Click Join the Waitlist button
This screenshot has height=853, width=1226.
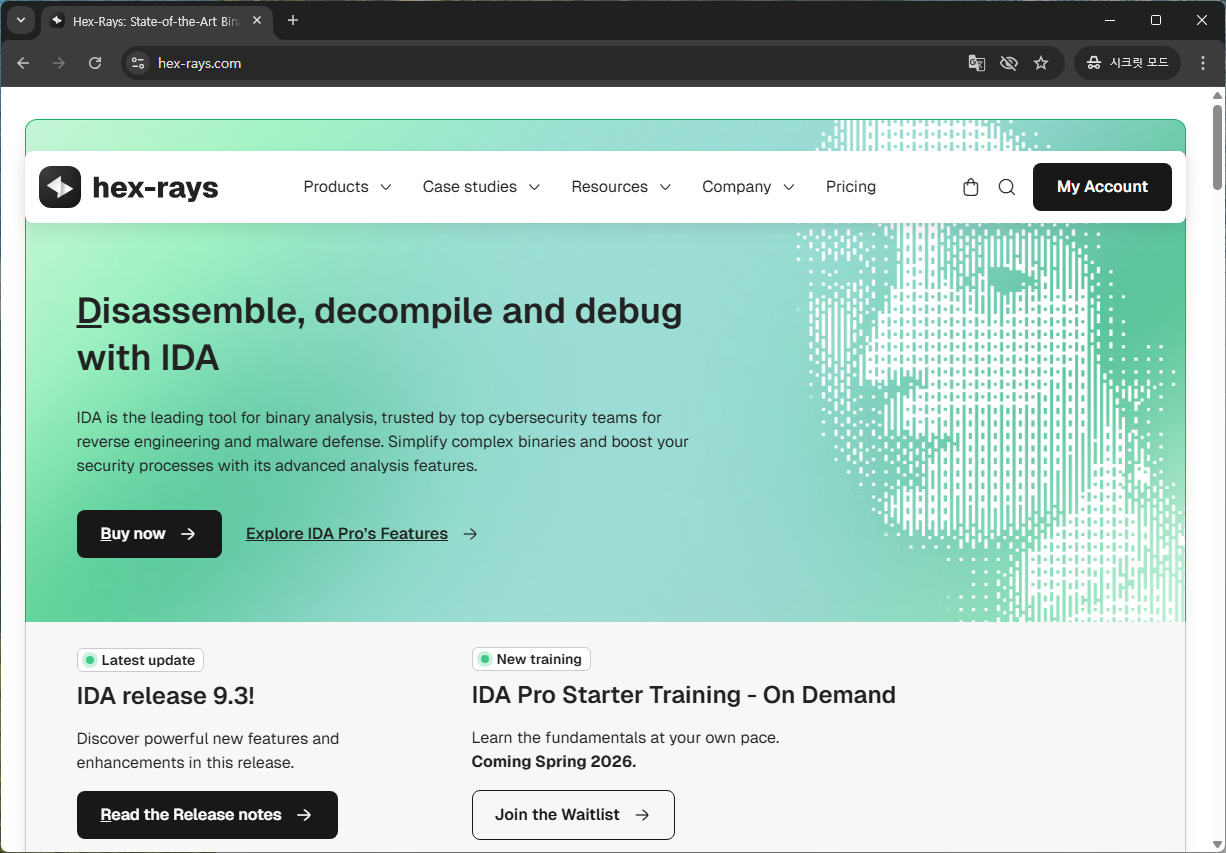tap(573, 815)
